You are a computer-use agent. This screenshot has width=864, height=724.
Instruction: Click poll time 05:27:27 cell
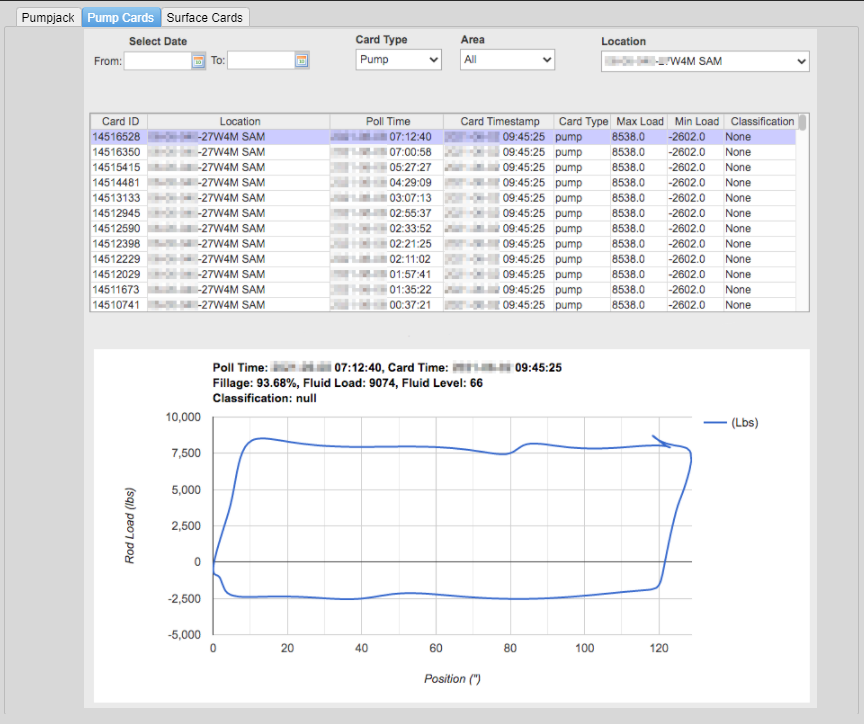387,168
